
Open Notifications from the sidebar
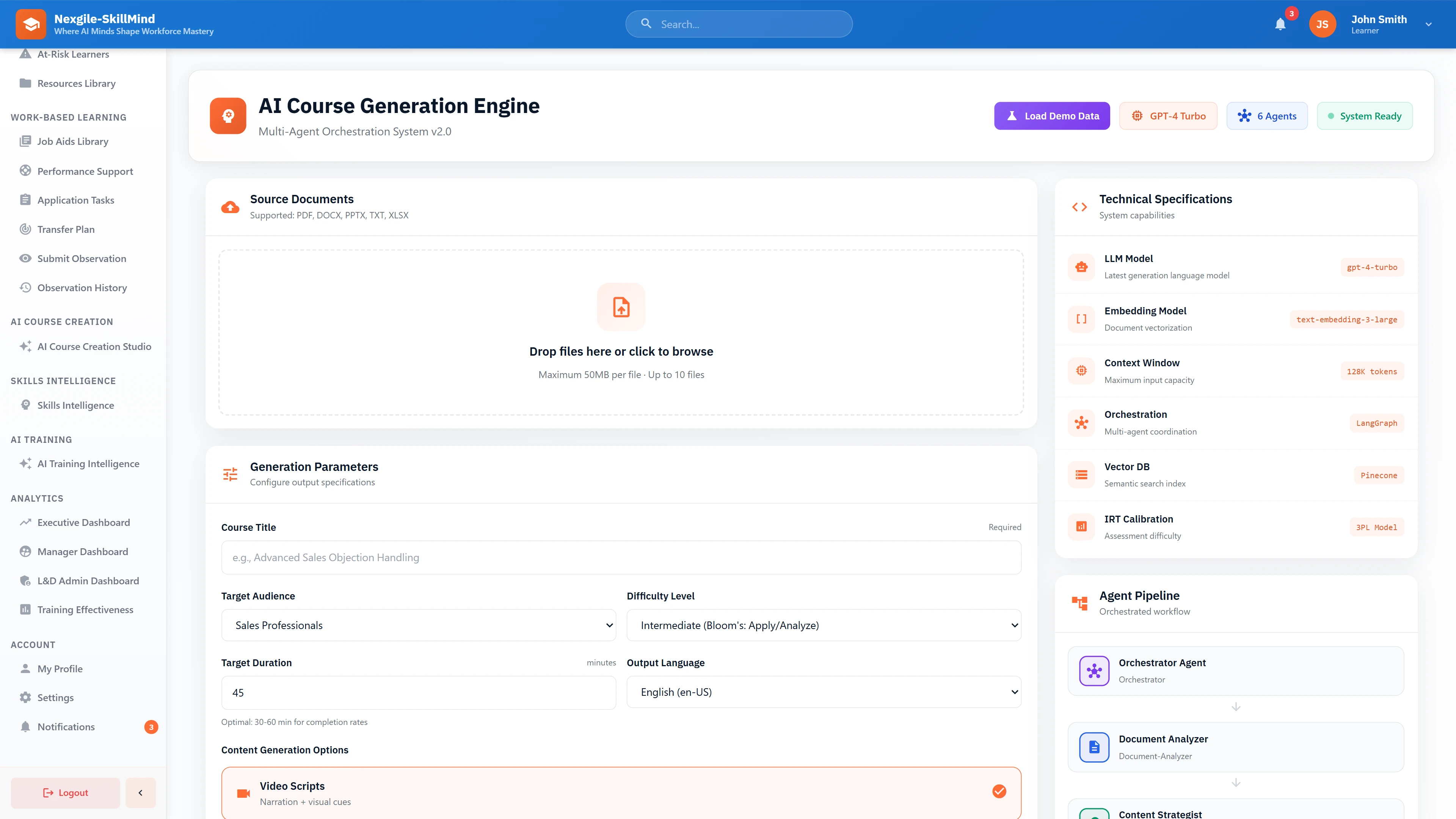(x=66, y=727)
